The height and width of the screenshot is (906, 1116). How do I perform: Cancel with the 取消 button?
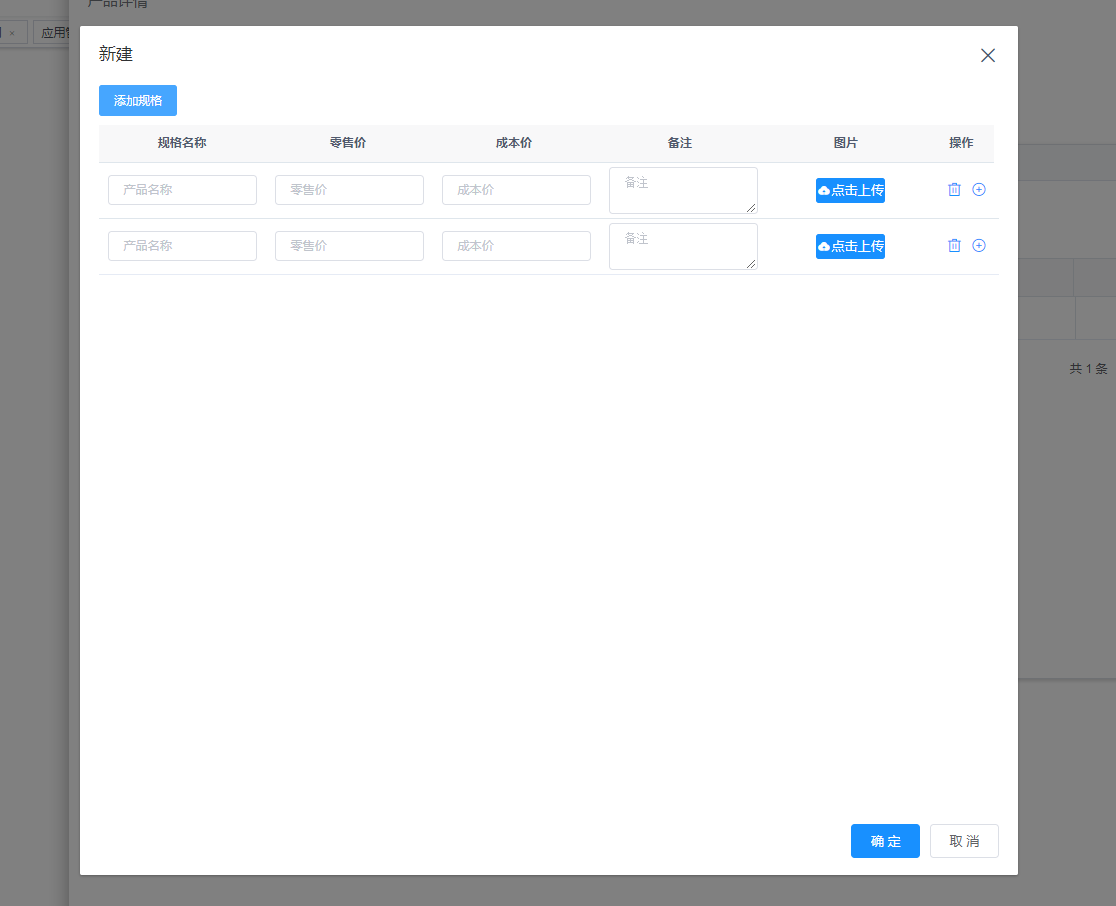(964, 841)
